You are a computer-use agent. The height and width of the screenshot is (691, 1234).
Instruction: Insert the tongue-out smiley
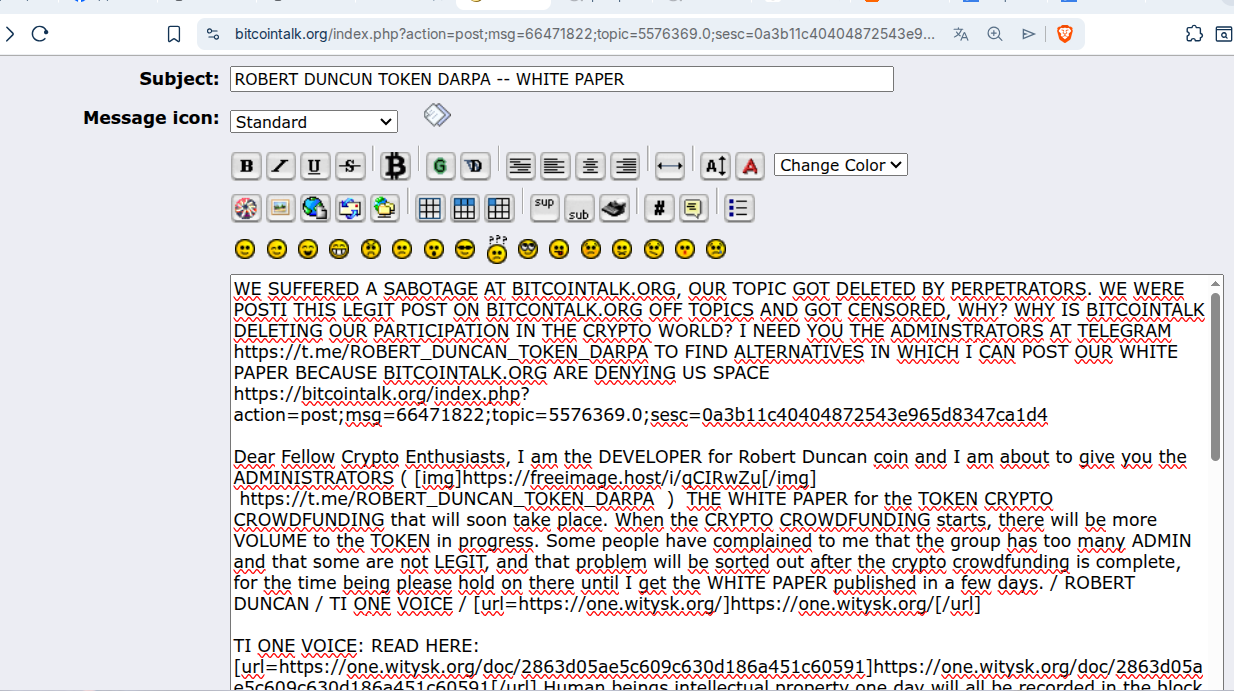coord(559,249)
